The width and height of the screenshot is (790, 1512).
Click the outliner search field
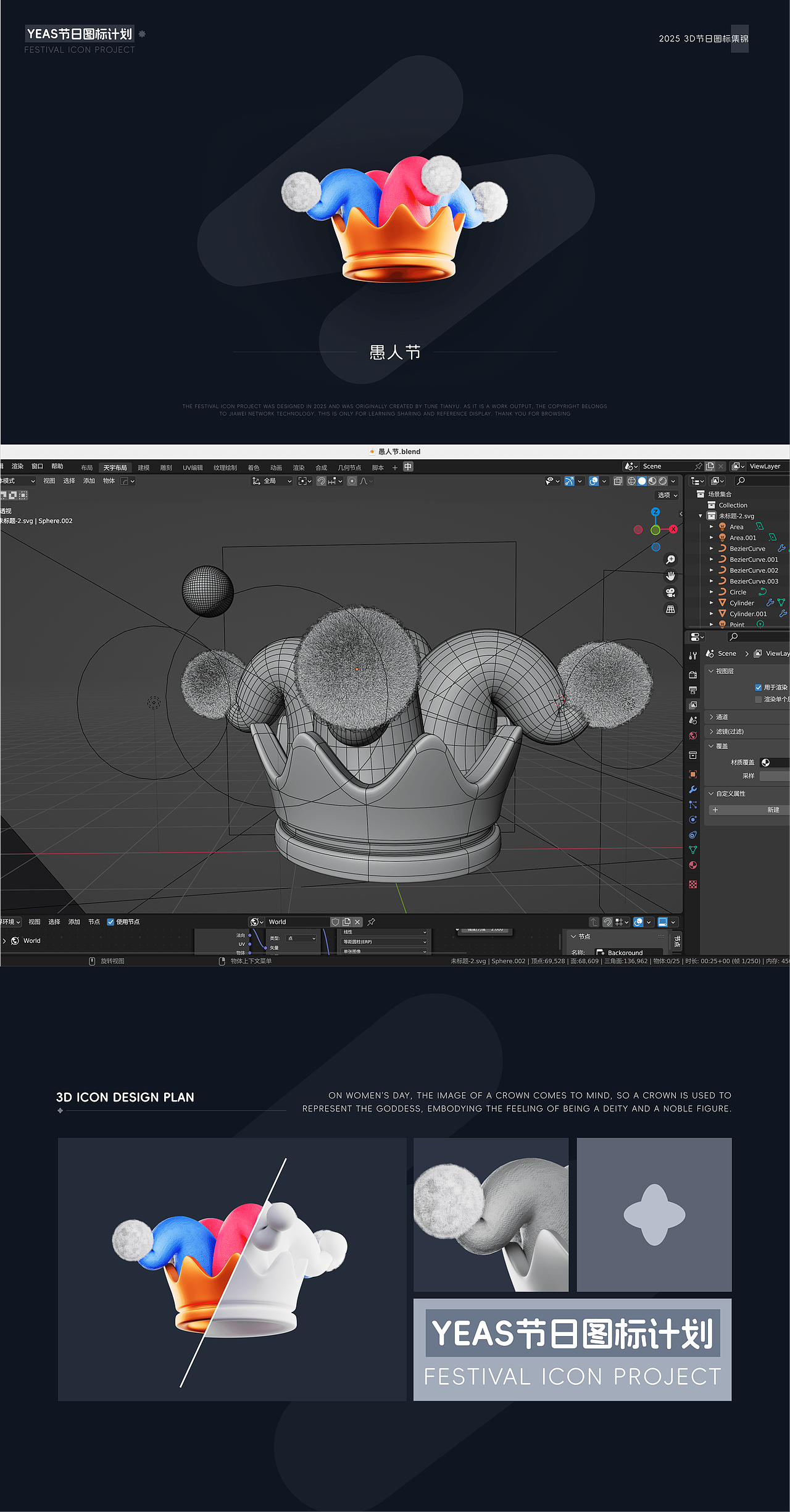(762, 481)
